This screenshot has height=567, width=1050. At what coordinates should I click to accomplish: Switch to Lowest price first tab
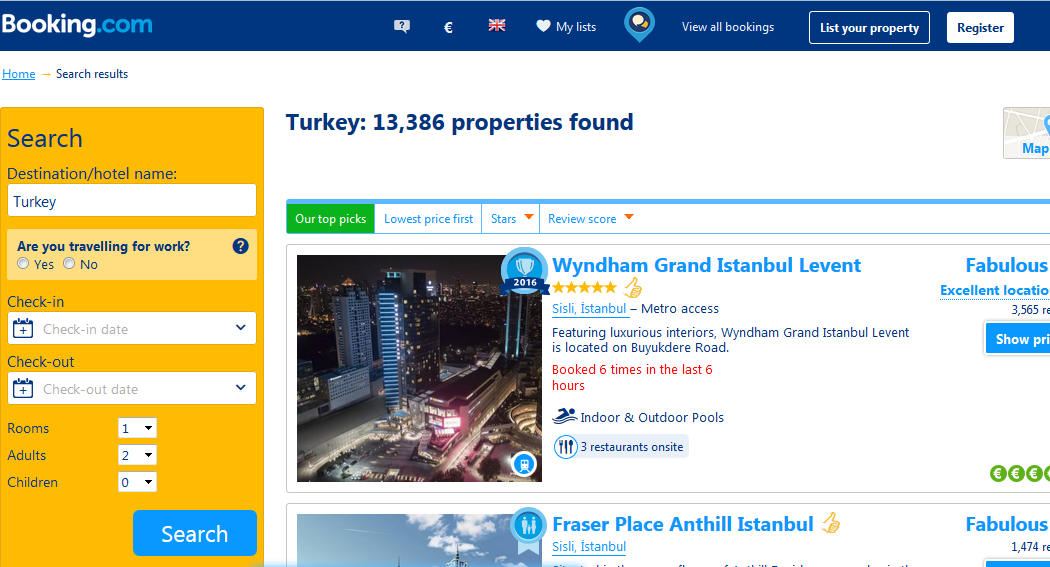428,219
